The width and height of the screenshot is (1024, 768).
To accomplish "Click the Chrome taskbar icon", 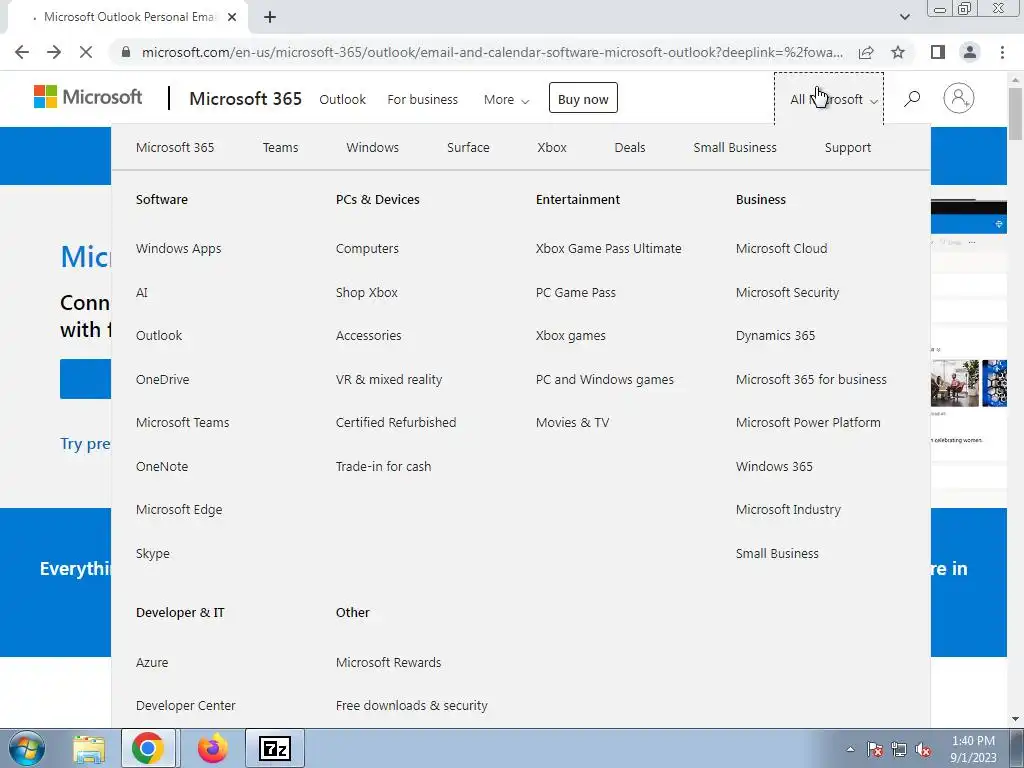I will pyautogui.click(x=148, y=748).
